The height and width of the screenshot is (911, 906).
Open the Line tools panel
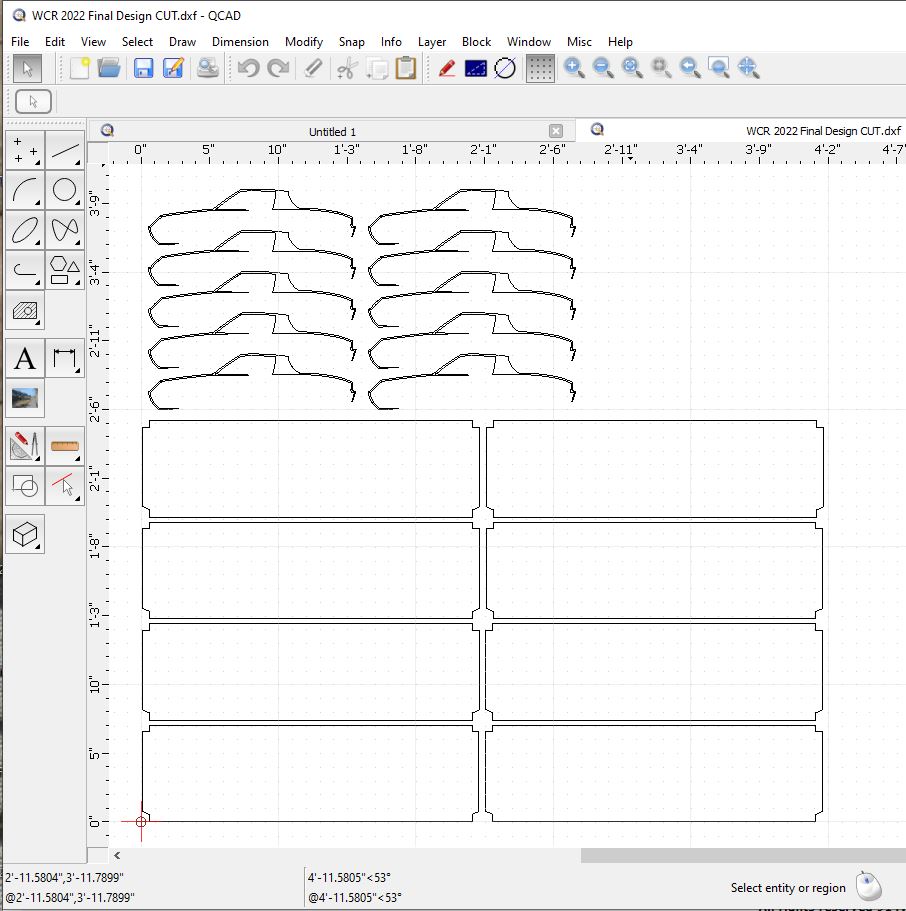tap(65, 151)
